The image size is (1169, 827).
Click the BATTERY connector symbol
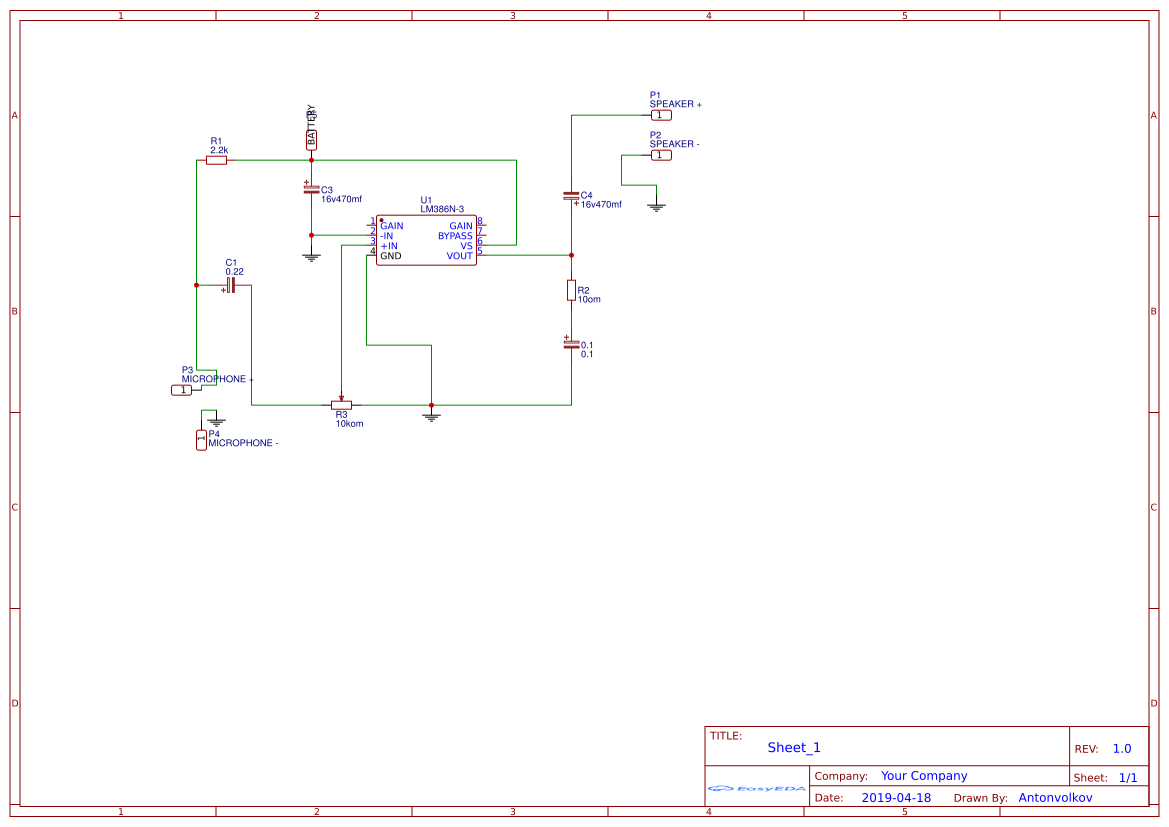click(311, 139)
